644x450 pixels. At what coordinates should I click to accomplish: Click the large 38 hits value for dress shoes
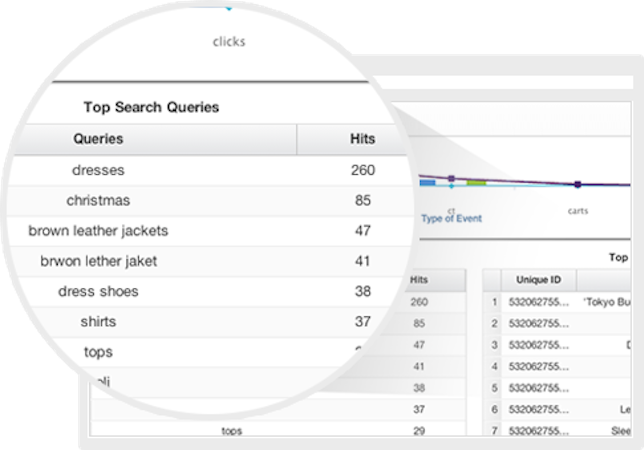coord(363,291)
